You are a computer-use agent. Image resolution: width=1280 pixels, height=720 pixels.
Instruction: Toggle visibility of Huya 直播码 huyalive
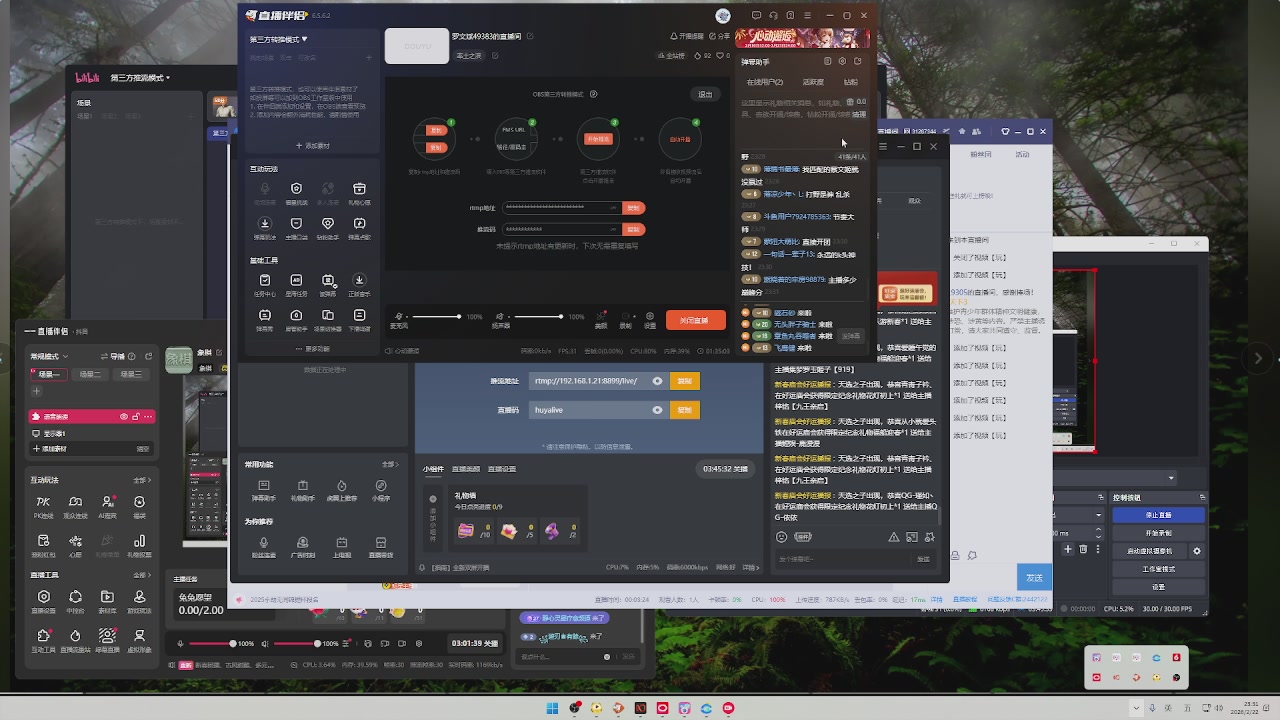pyautogui.click(x=657, y=410)
